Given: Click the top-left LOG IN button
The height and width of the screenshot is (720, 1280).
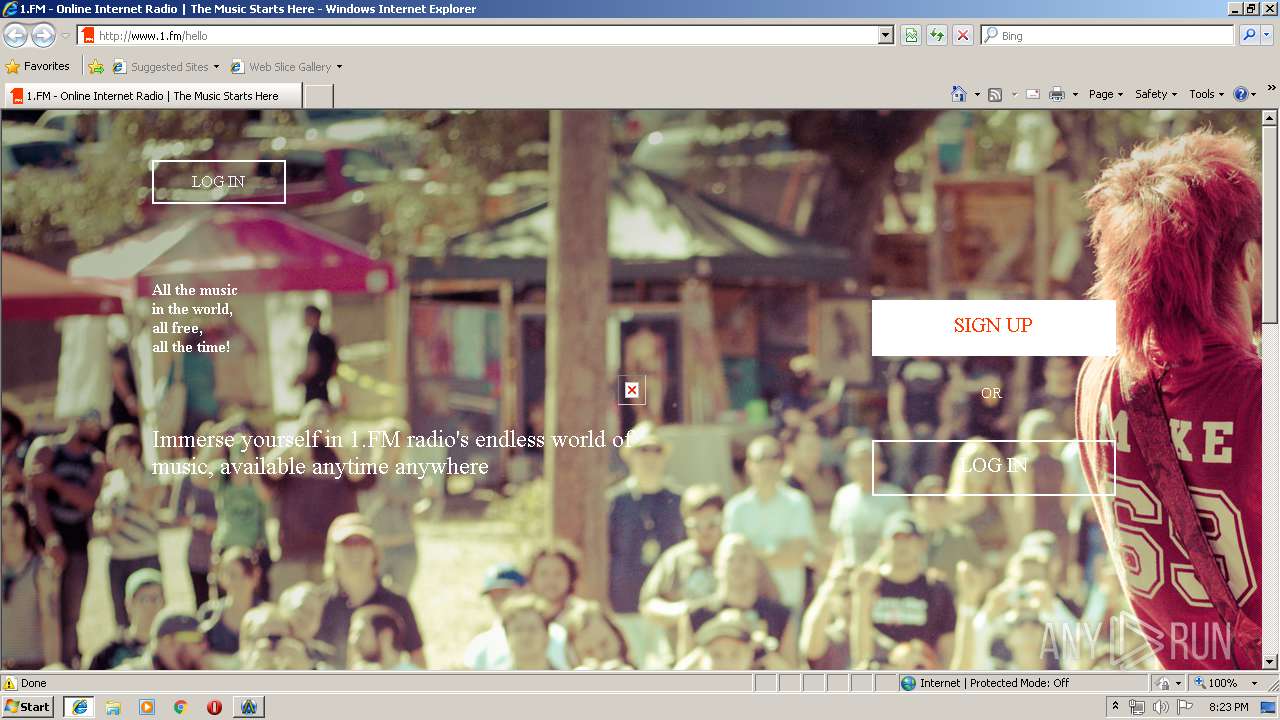Looking at the screenshot, I should pyautogui.click(x=219, y=182).
